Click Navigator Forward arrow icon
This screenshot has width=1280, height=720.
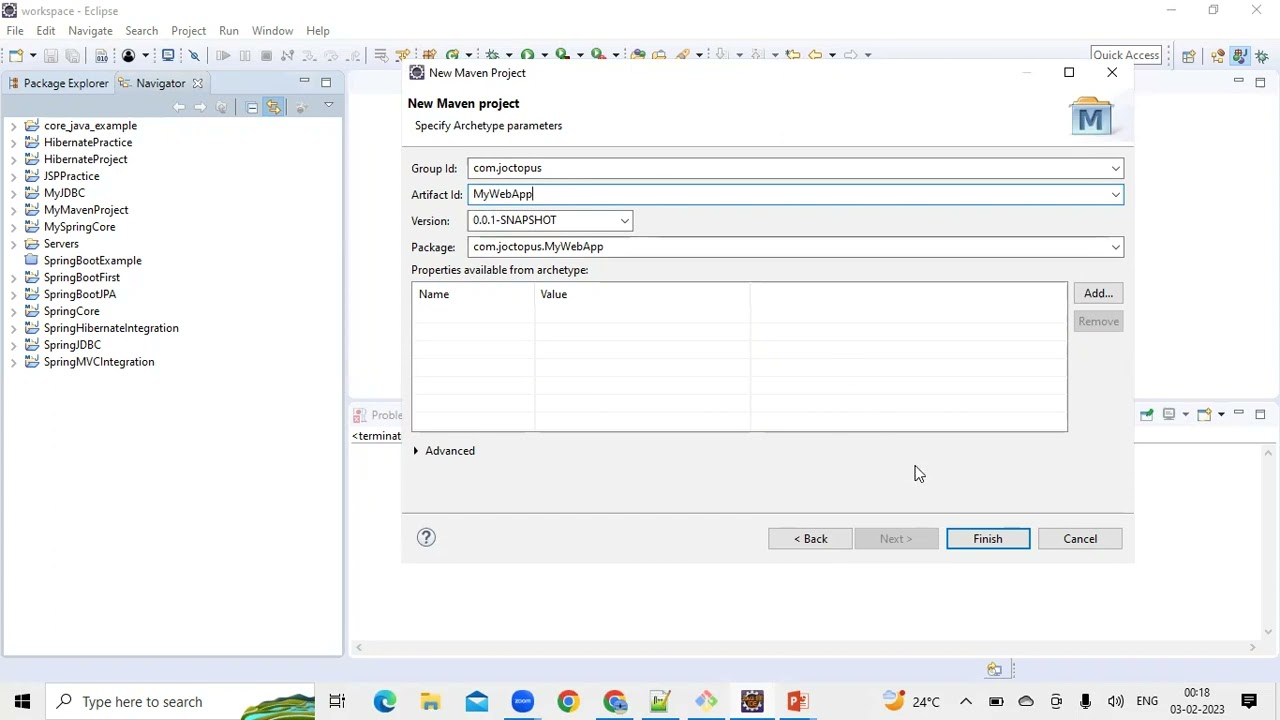[200, 107]
